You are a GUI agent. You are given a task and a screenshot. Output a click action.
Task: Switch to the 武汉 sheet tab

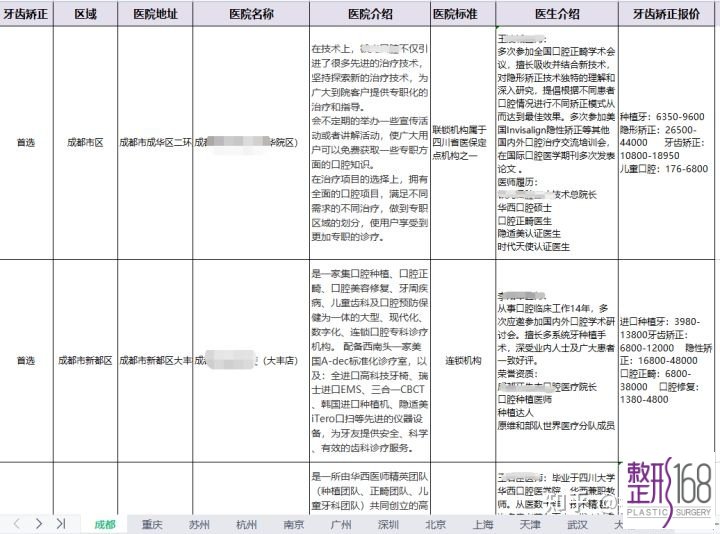578,524
